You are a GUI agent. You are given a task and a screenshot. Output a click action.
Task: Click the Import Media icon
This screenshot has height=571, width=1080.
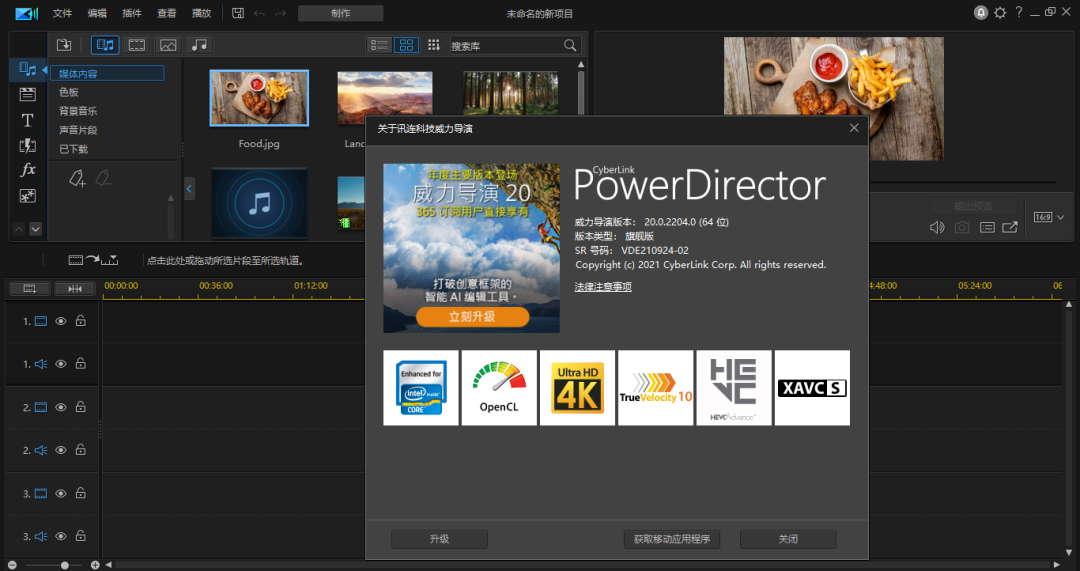point(64,45)
